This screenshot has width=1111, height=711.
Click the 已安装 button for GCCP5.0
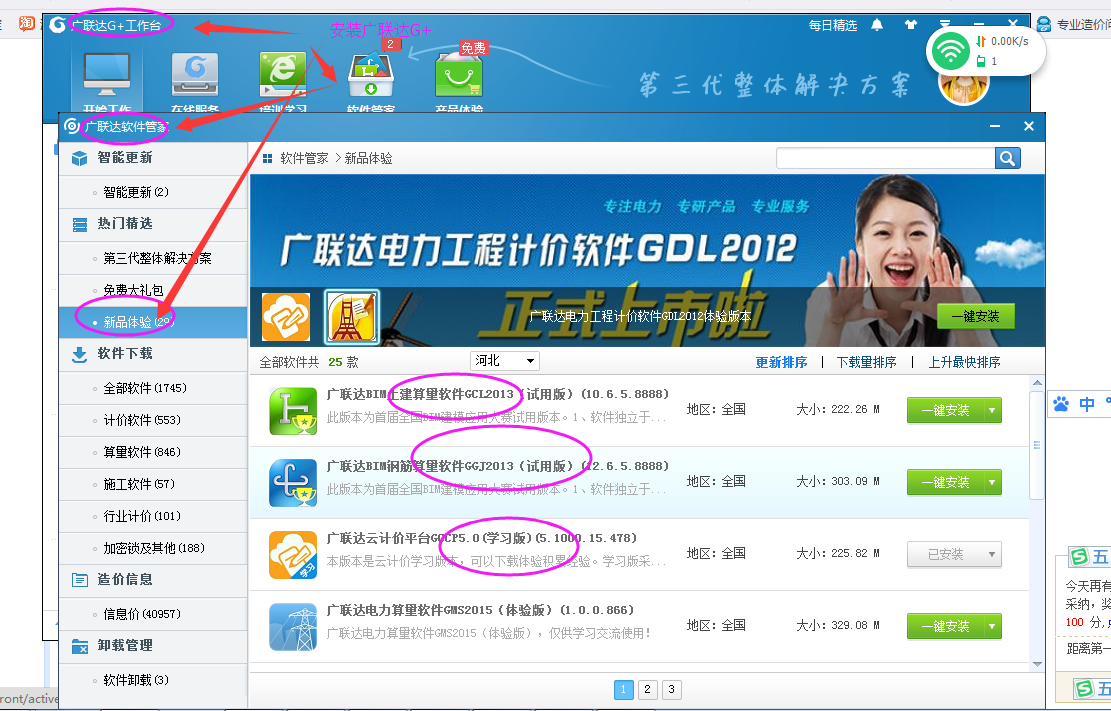[945, 554]
